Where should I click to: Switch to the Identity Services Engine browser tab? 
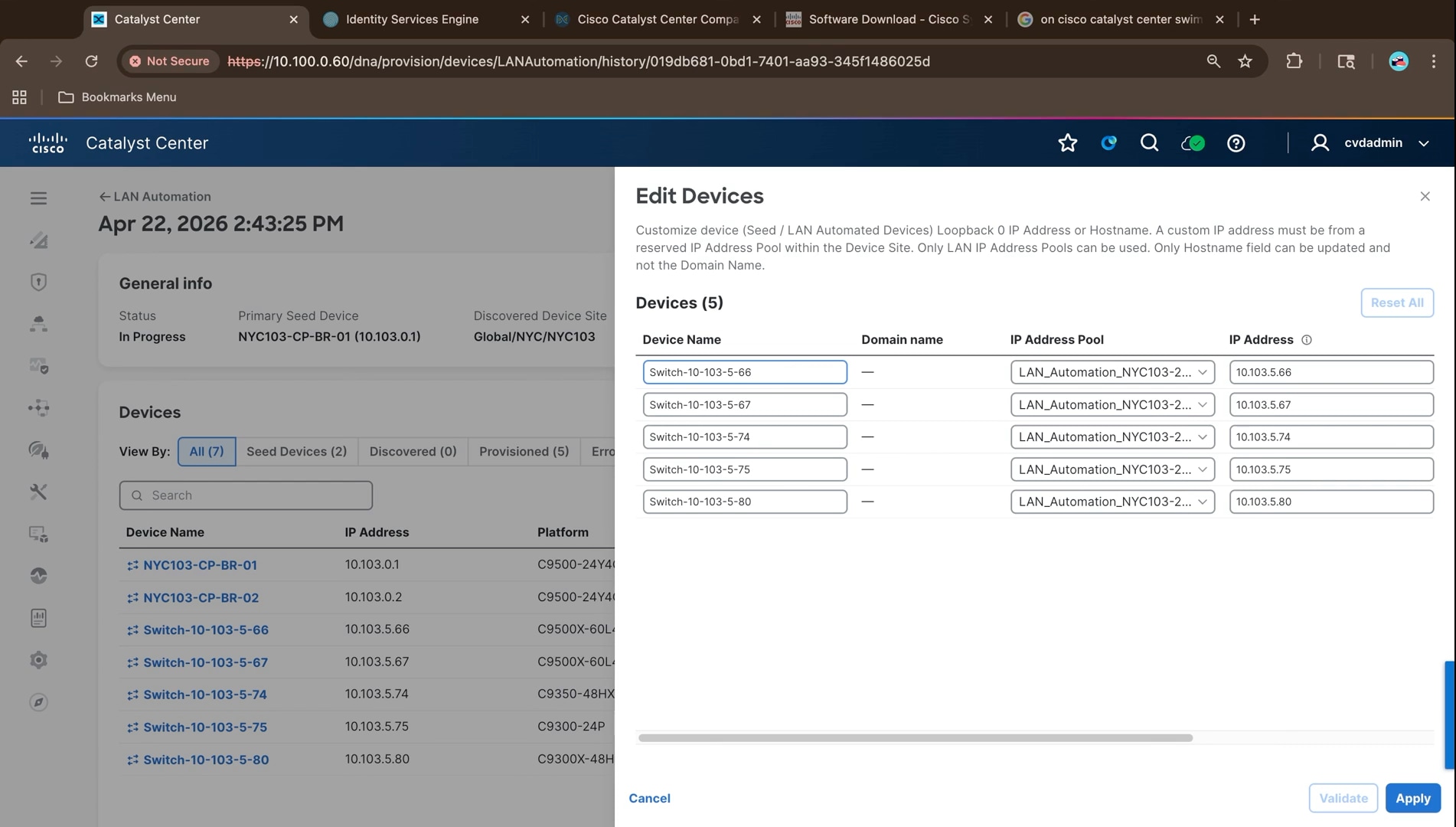[x=412, y=20]
